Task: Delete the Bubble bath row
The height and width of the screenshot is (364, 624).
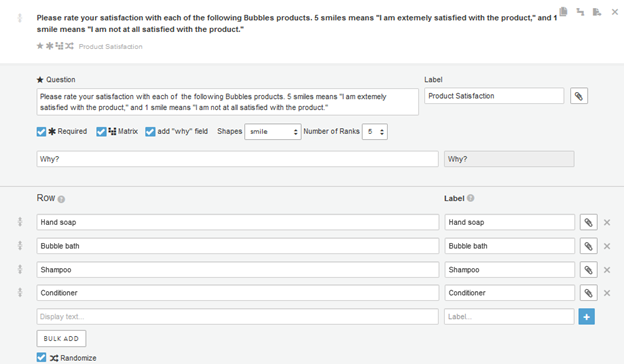Action: [607, 246]
